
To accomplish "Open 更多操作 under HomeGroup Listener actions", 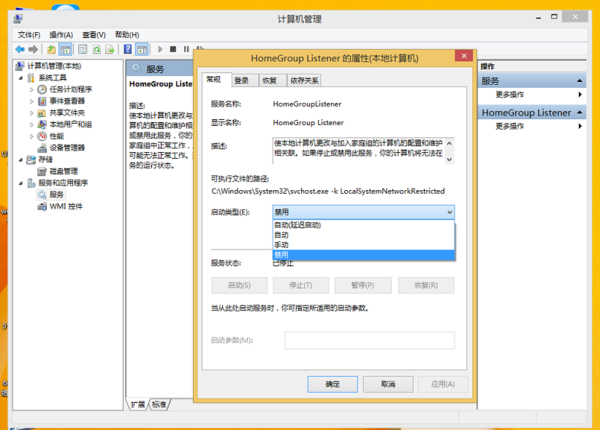I will pyautogui.click(x=533, y=126).
